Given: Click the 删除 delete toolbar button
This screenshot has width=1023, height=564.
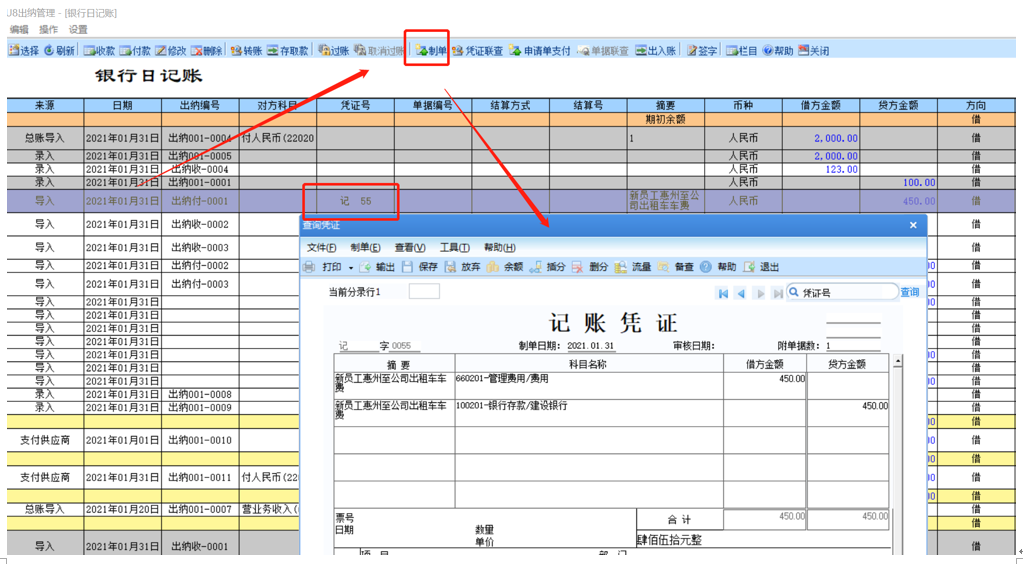Looking at the screenshot, I should point(206,50).
